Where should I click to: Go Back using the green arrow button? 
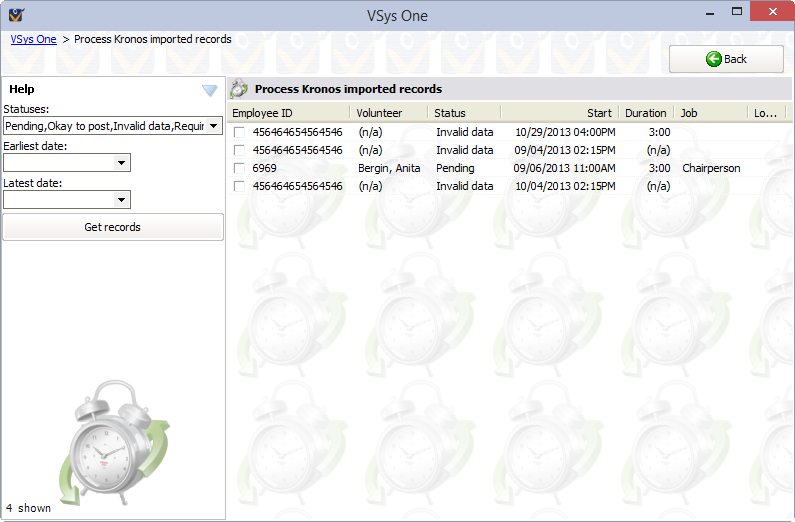pyautogui.click(x=726, y=59)
